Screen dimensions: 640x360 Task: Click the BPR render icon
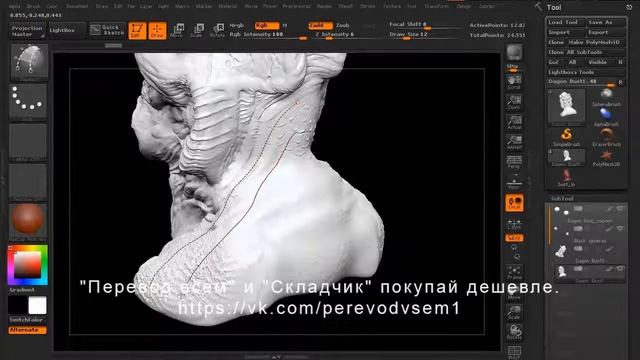tap(514, 53)
